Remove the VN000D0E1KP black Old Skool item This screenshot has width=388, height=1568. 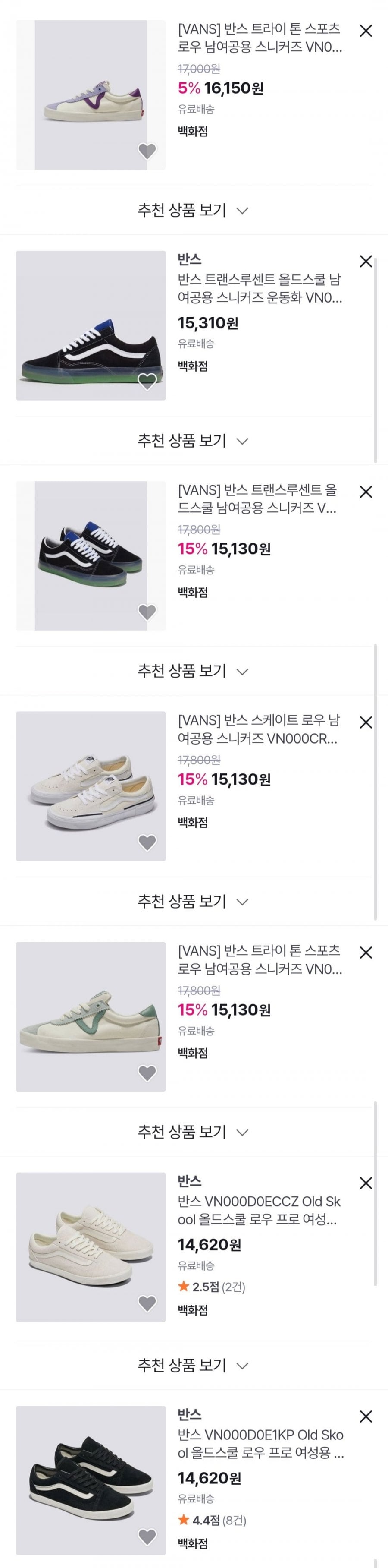point(366,1417)
